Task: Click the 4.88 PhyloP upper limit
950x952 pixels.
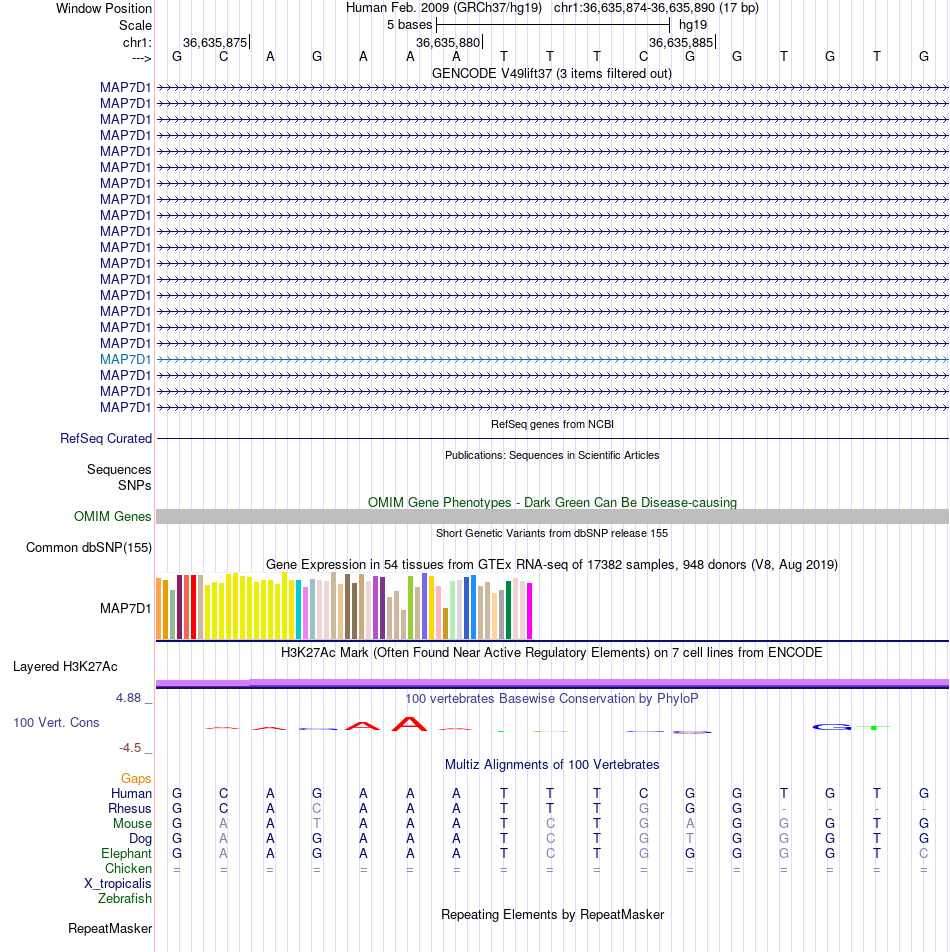Action: coord(129,698)
